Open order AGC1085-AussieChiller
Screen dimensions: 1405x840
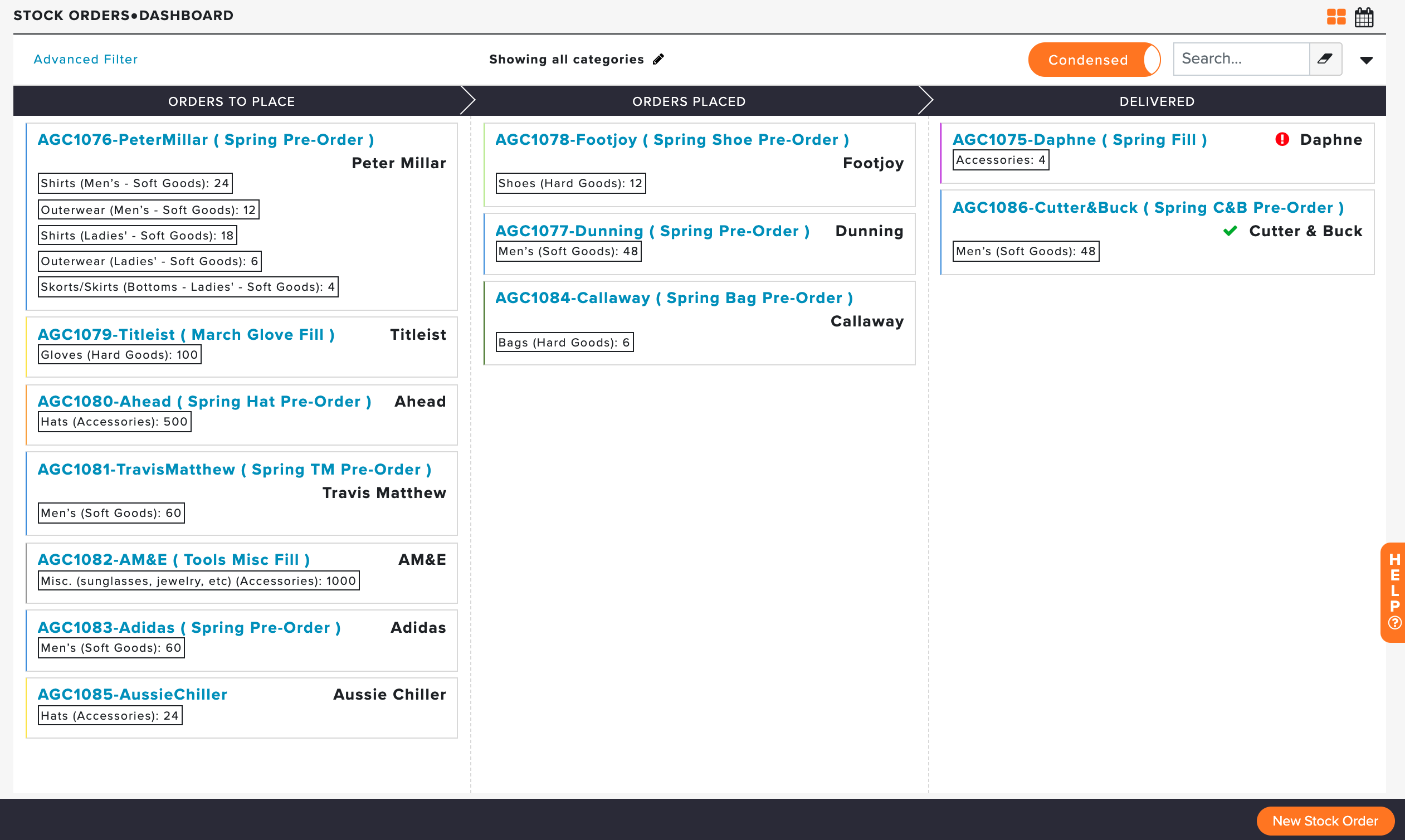pyautogui.click(x=133, y=695)
